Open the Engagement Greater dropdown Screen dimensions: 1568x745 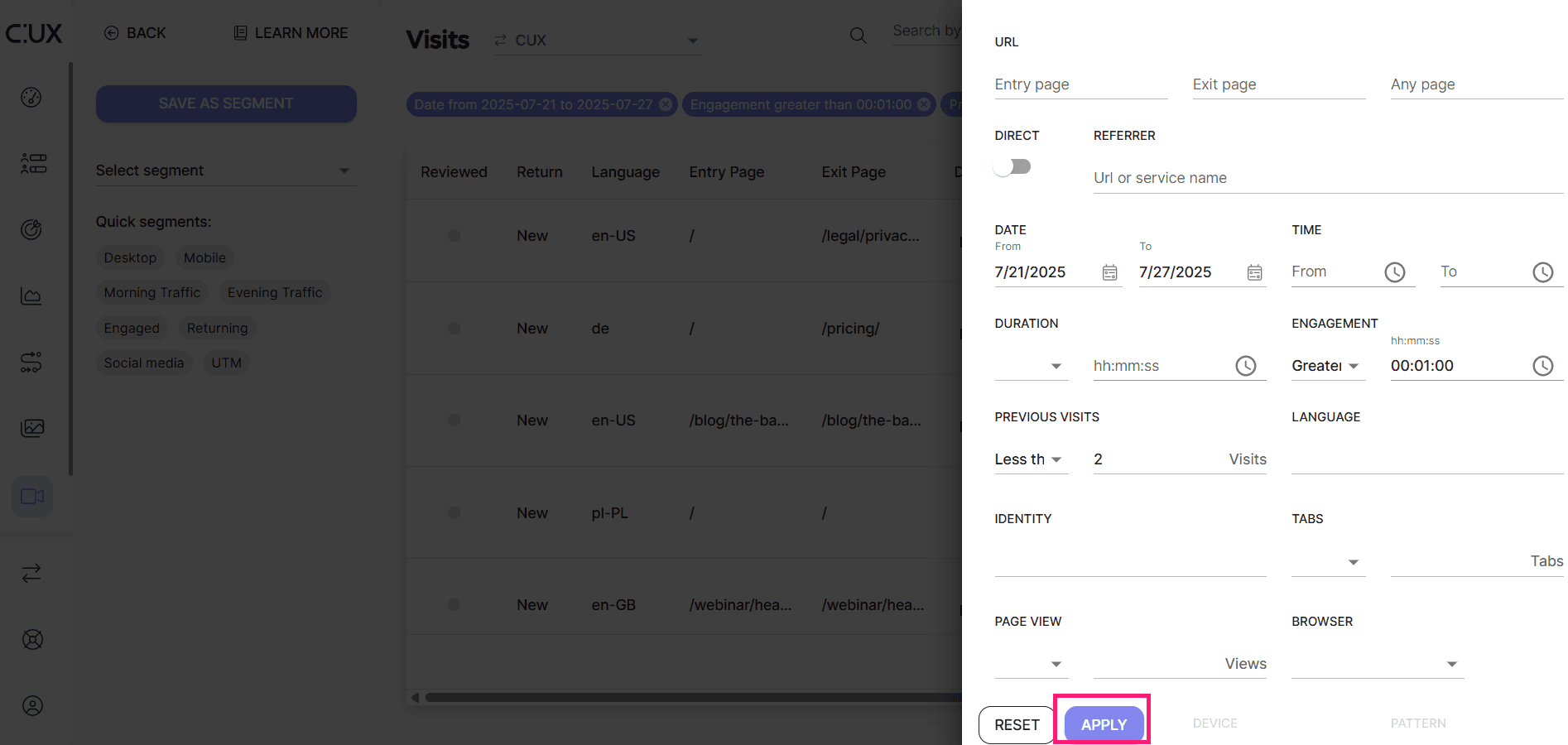1328,366
